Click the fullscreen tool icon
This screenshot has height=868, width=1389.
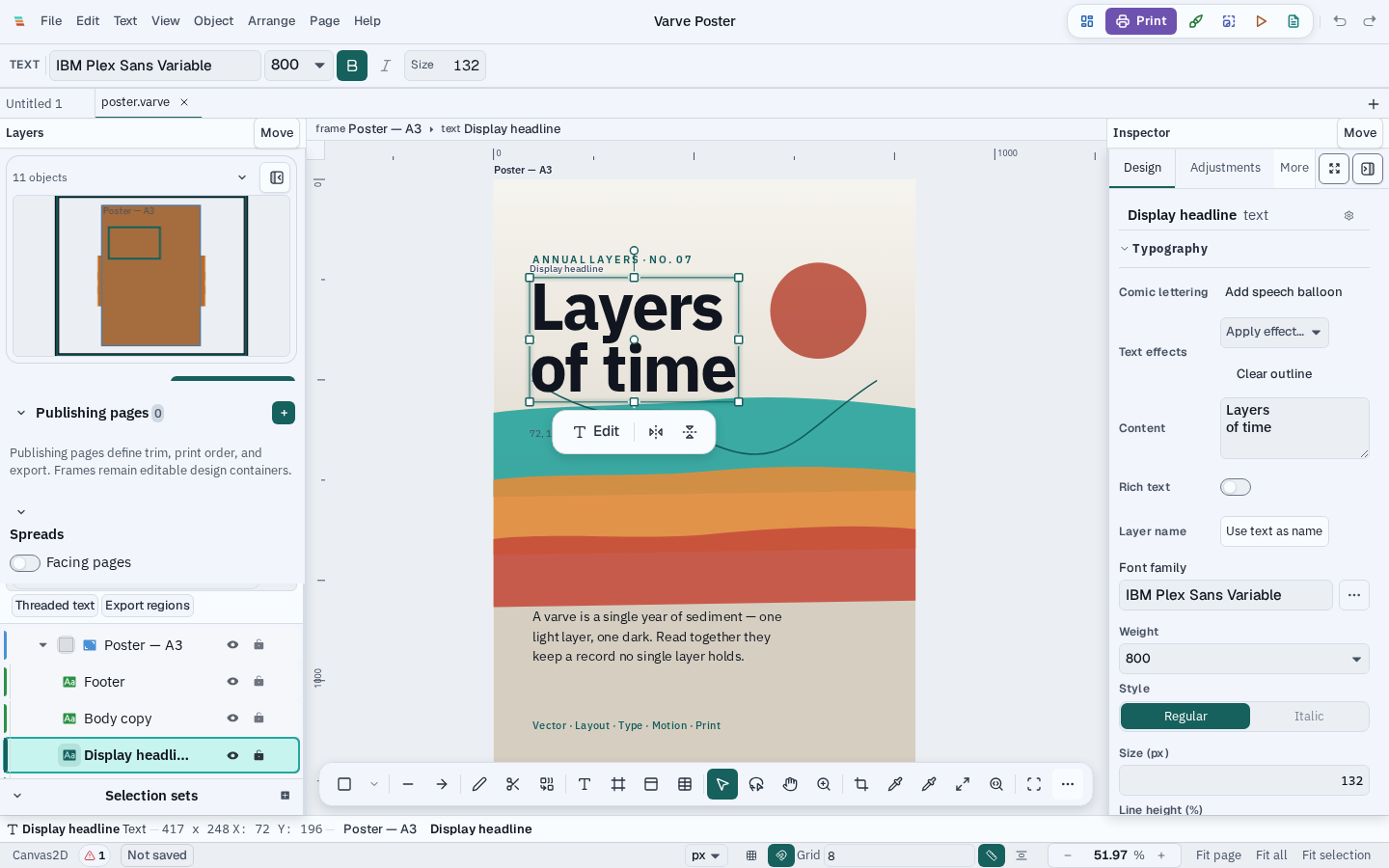(1034, 784)
